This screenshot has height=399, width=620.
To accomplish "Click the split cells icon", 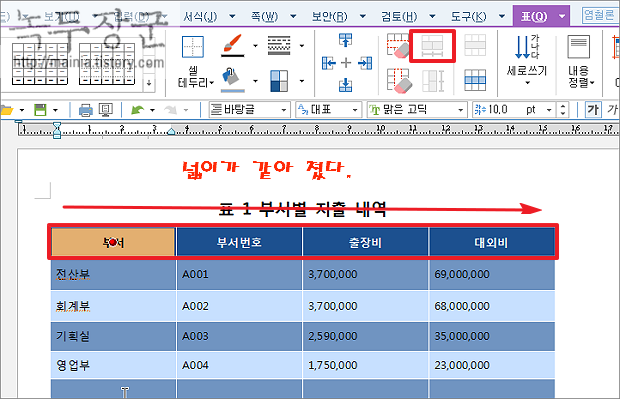I will coord(475,80).
